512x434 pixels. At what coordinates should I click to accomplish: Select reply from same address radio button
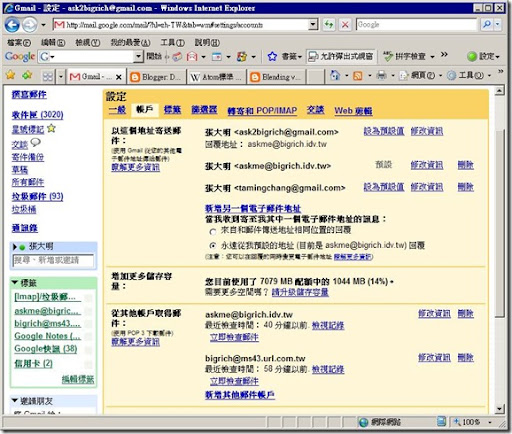click(213, 231)
